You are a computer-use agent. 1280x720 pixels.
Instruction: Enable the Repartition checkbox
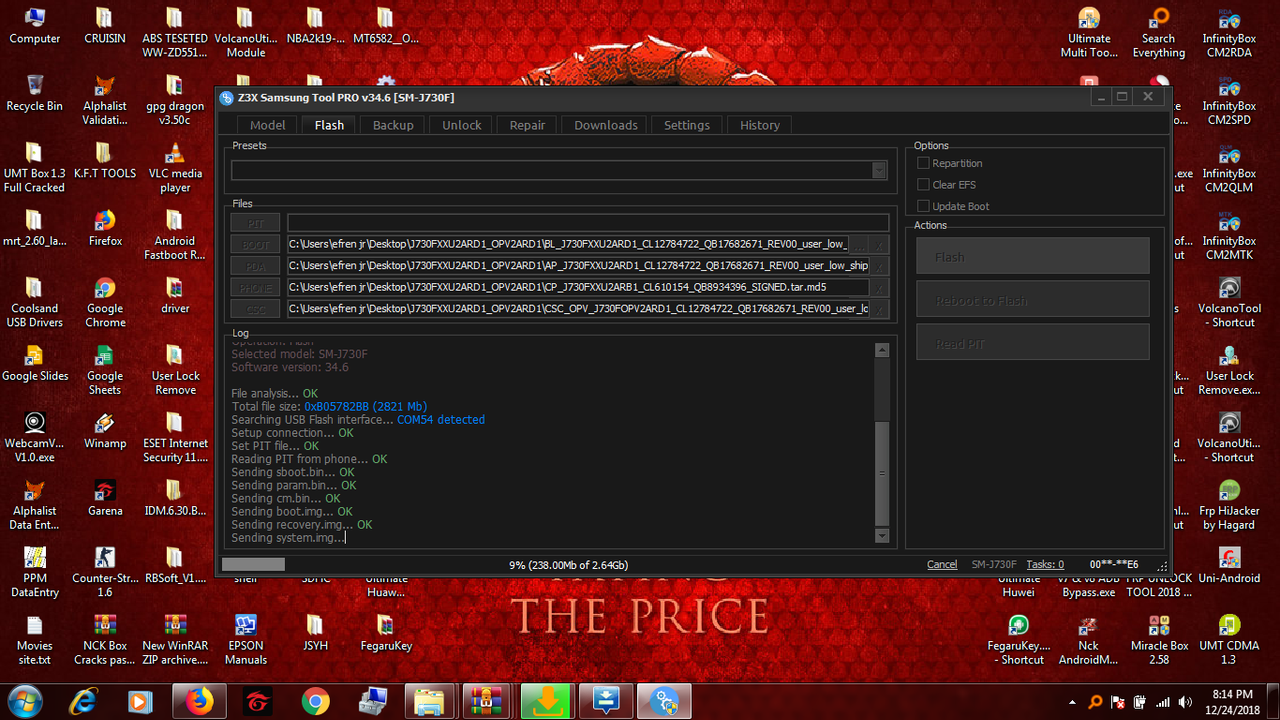924,163
